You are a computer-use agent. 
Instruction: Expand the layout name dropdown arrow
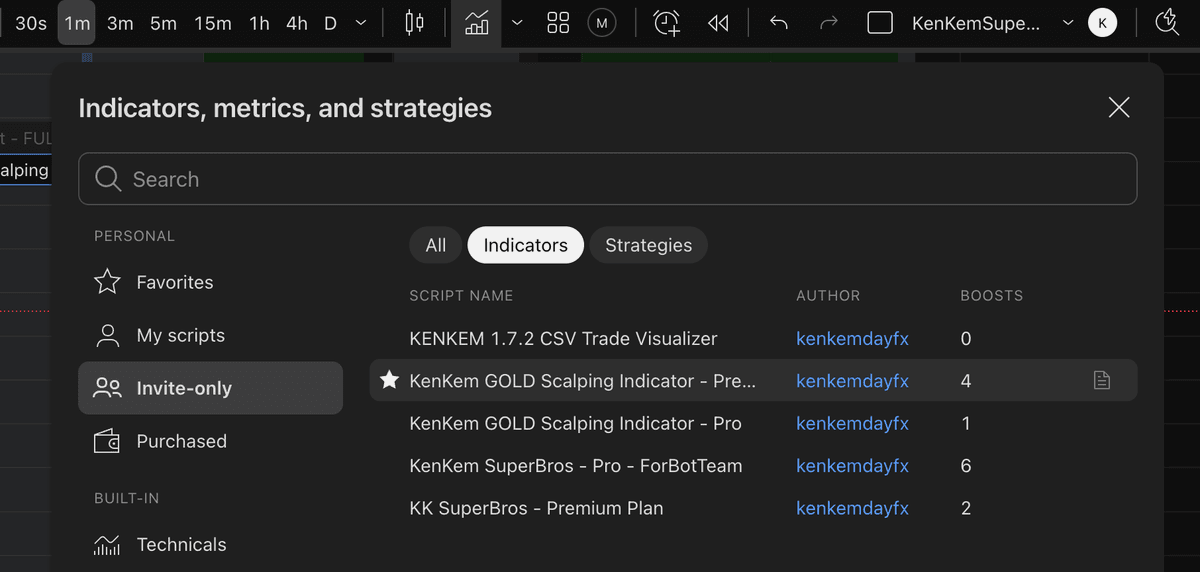1068,23
